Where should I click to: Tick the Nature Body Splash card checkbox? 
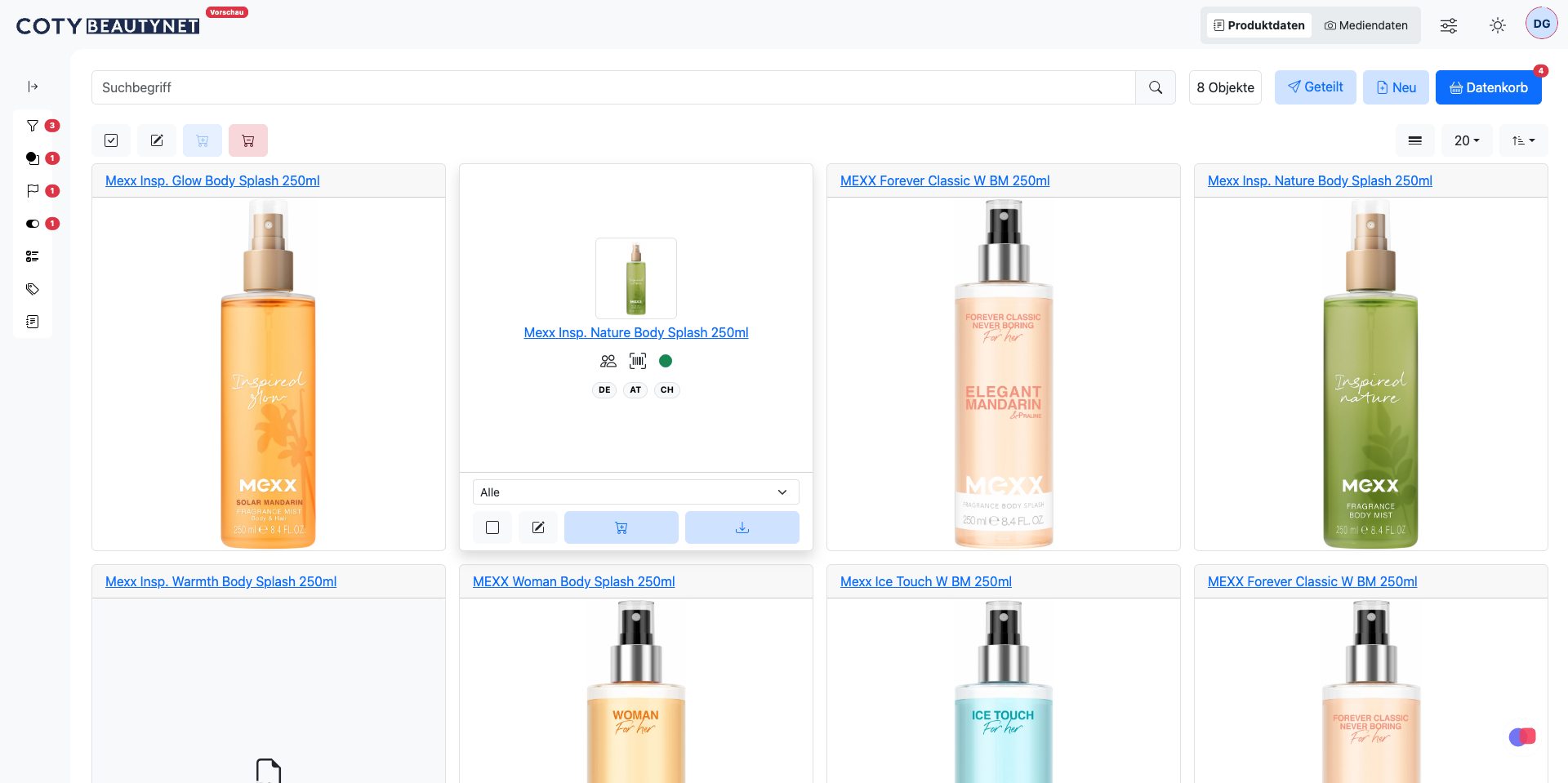click(492, 527)
